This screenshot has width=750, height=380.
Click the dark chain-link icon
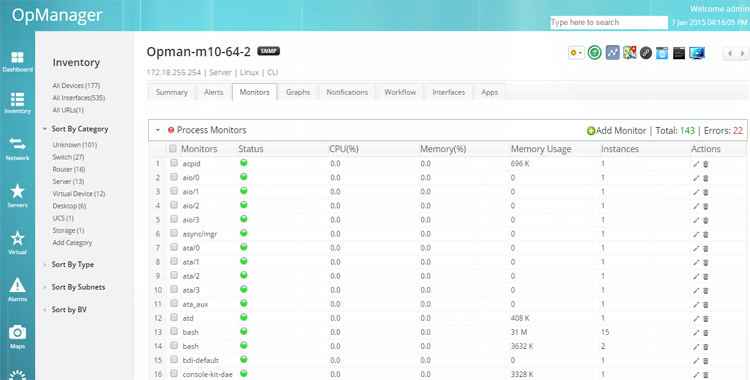click(646, 53)
